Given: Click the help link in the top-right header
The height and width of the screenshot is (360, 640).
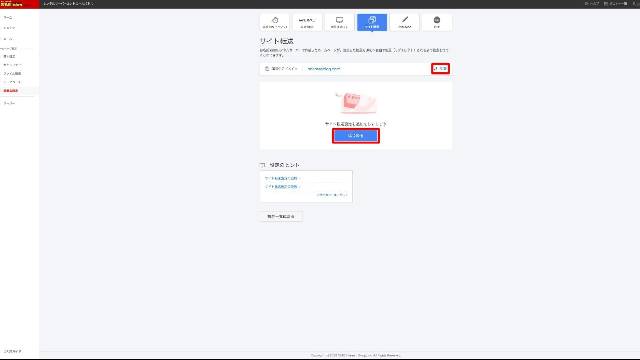Looking at the screenshot, I should coord(592,4).
